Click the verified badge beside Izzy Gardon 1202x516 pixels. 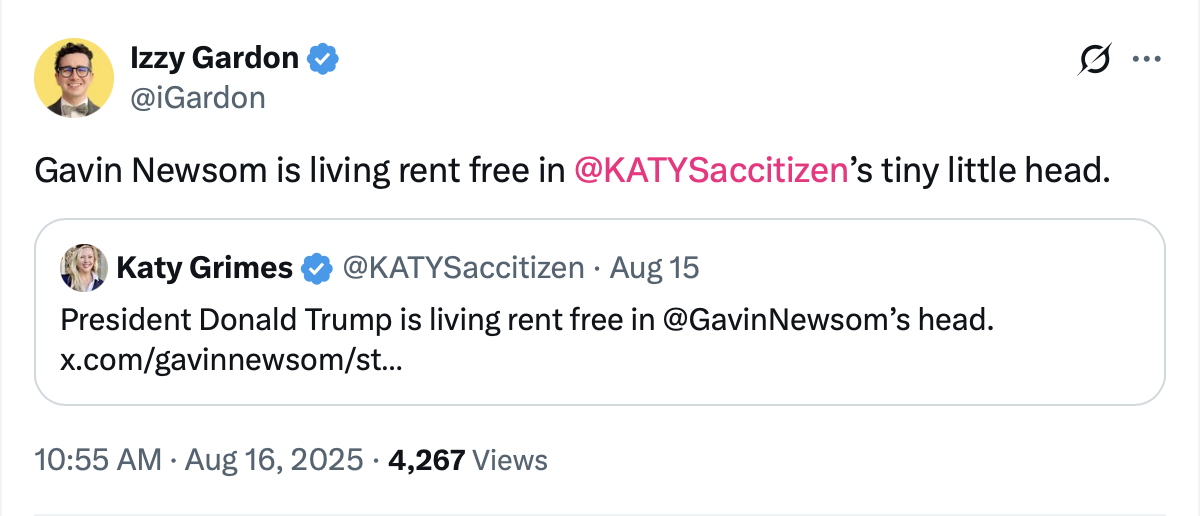[322, 59]
